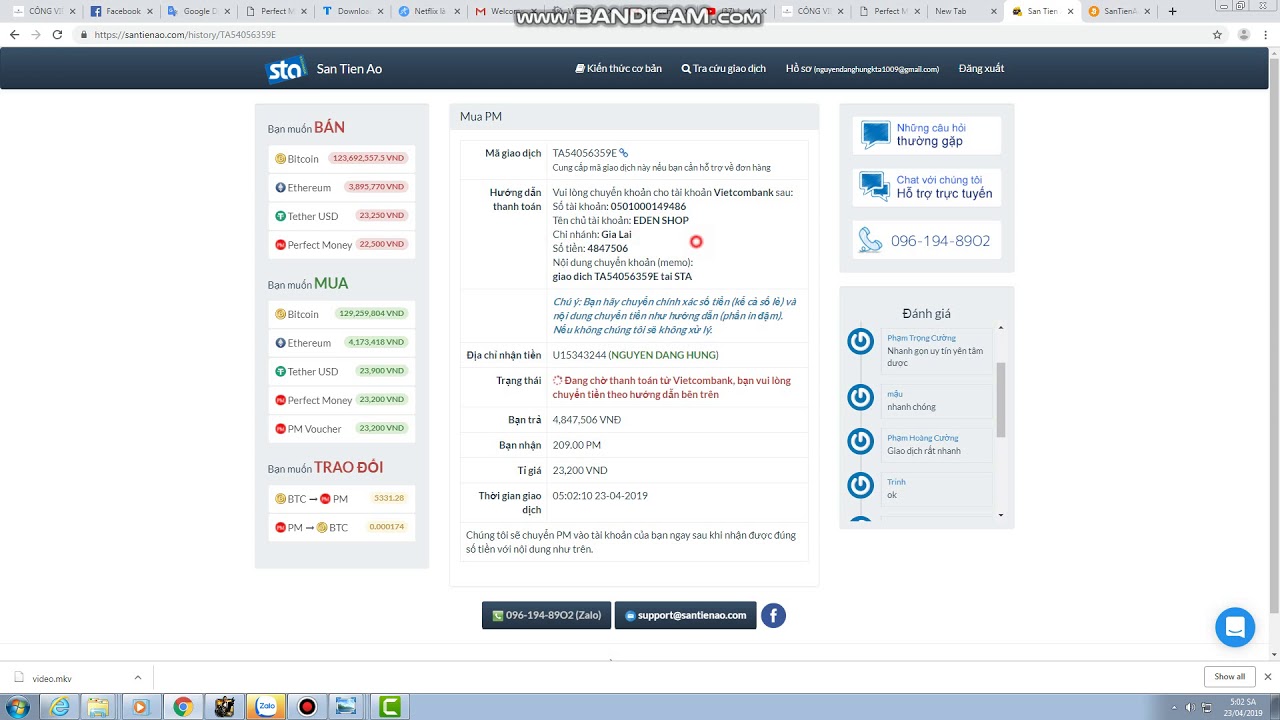Click the browser forward arrow
The image size is (1280, 720).
click(x=36, y=34)
